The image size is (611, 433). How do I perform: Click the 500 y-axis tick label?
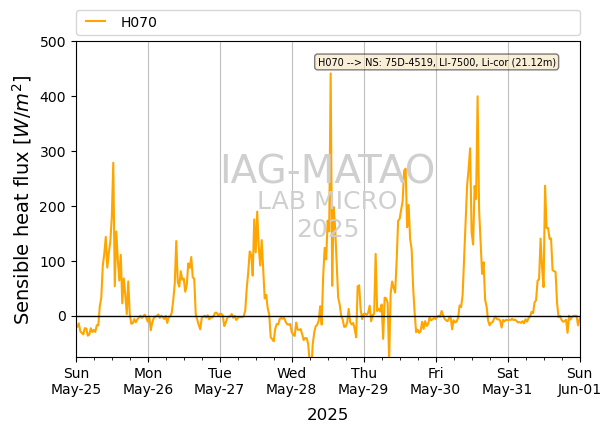click(x=53, y=42)
